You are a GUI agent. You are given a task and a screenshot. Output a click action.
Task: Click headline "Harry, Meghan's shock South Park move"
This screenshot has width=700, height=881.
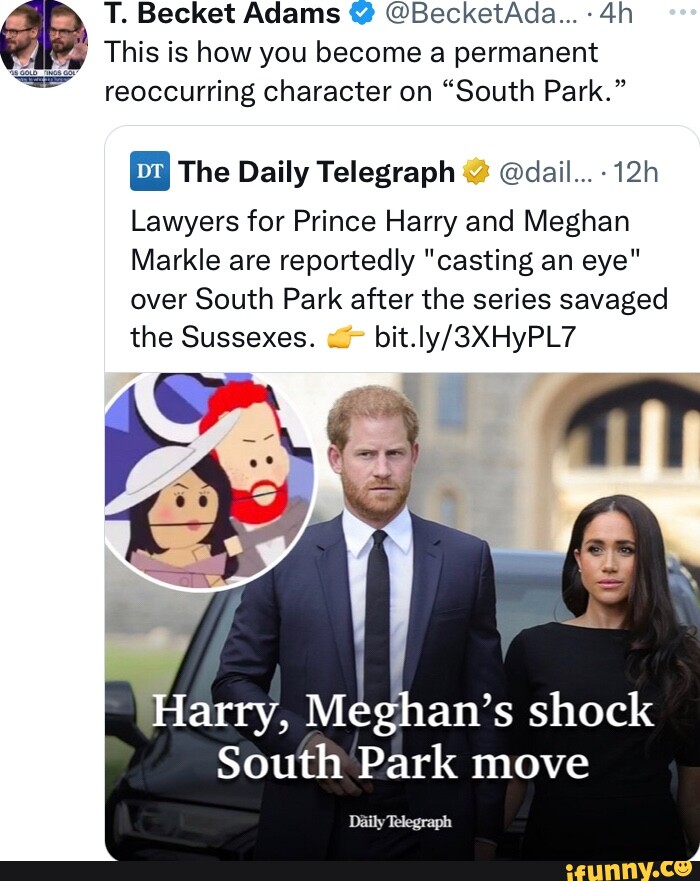click(x=402, y=738)
